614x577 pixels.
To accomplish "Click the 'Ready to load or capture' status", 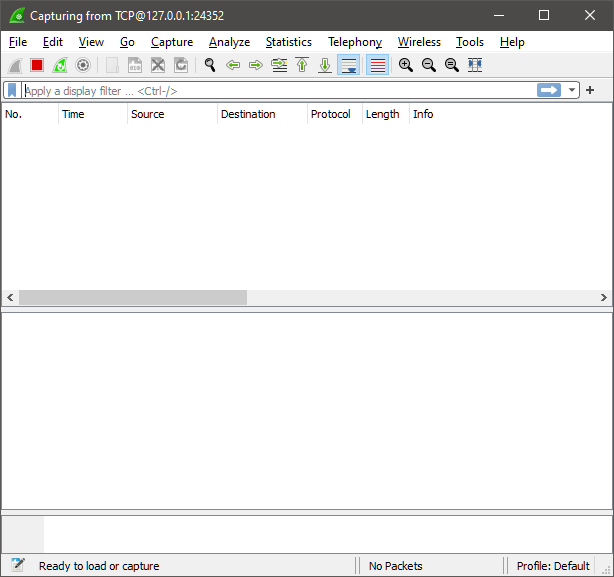I will coord(99,566).
